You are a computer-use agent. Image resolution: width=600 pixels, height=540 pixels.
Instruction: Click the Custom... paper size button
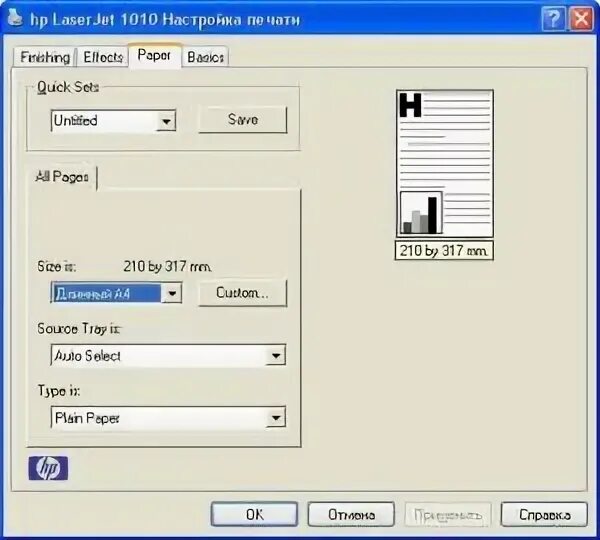[x=243, y=293]
